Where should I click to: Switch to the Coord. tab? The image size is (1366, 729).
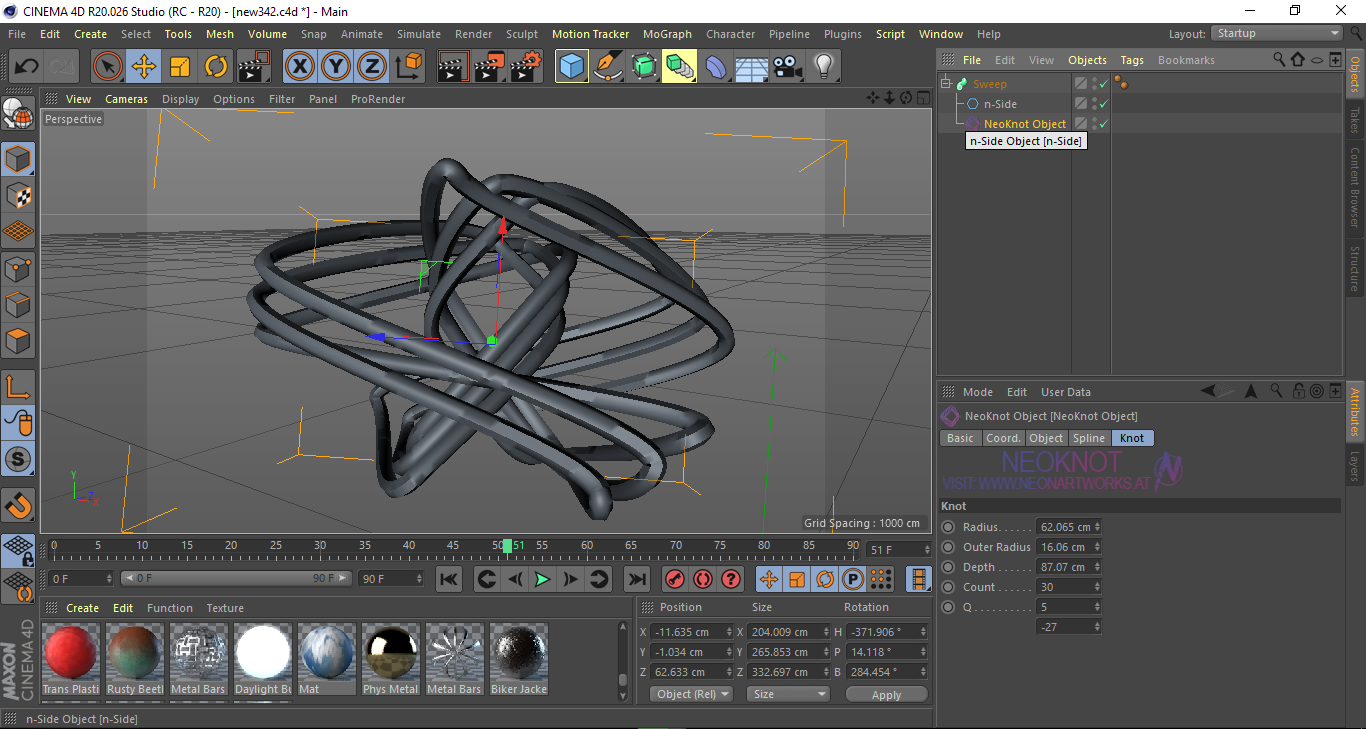(1003, 438)
